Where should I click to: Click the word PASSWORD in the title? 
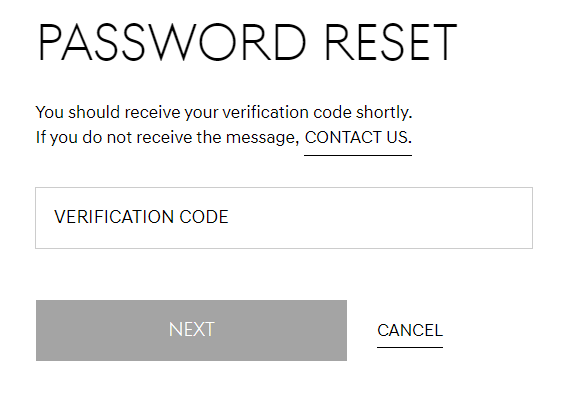[171, 43]
